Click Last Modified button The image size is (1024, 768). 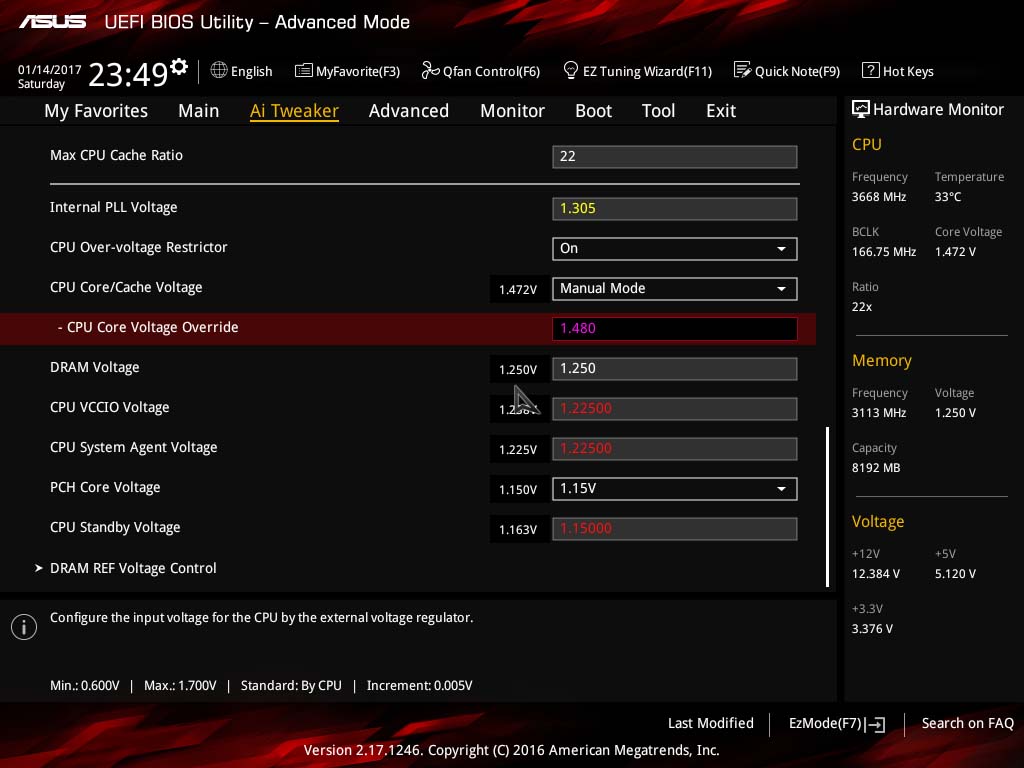[x=711, y=723]
